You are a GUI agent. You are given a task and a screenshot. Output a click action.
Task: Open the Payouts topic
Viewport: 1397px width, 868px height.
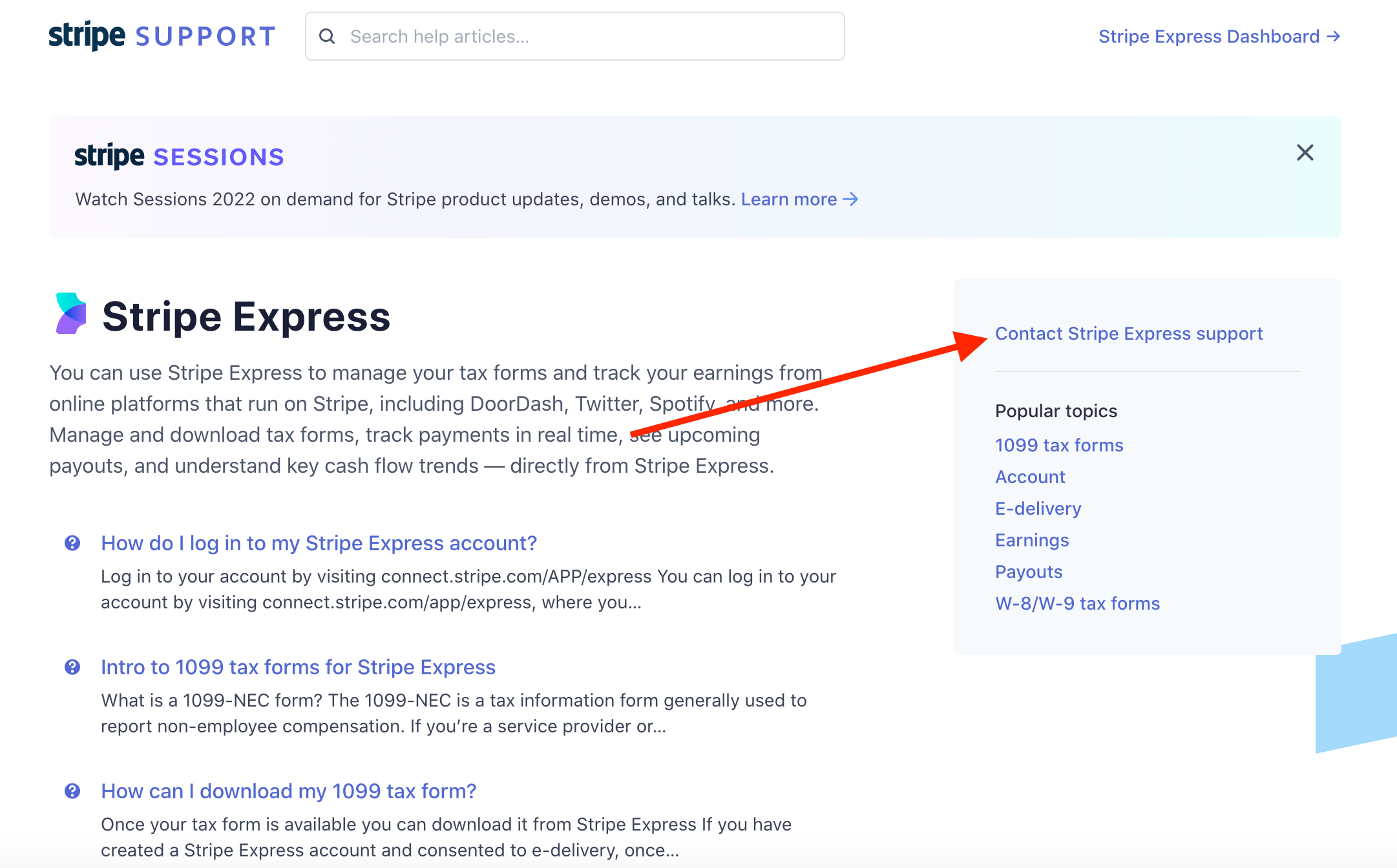click(1029, 572)
